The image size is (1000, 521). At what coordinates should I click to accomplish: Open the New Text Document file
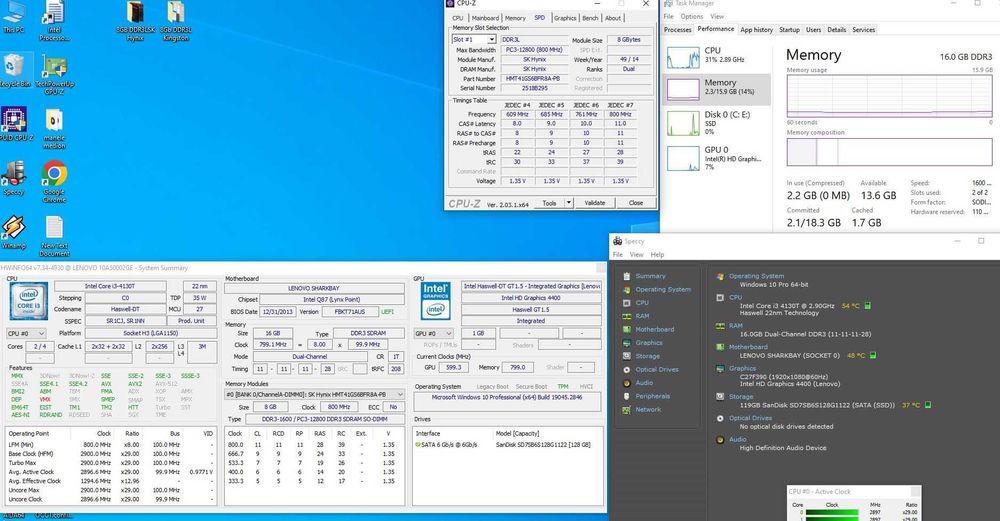[x=54, y=236]
